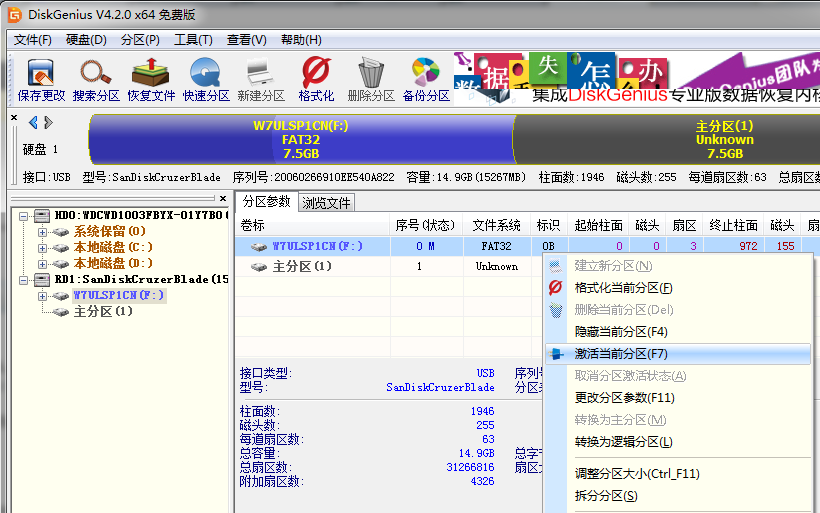Click the 文件系统 column header
820x513 pixels.
(496, 225)
